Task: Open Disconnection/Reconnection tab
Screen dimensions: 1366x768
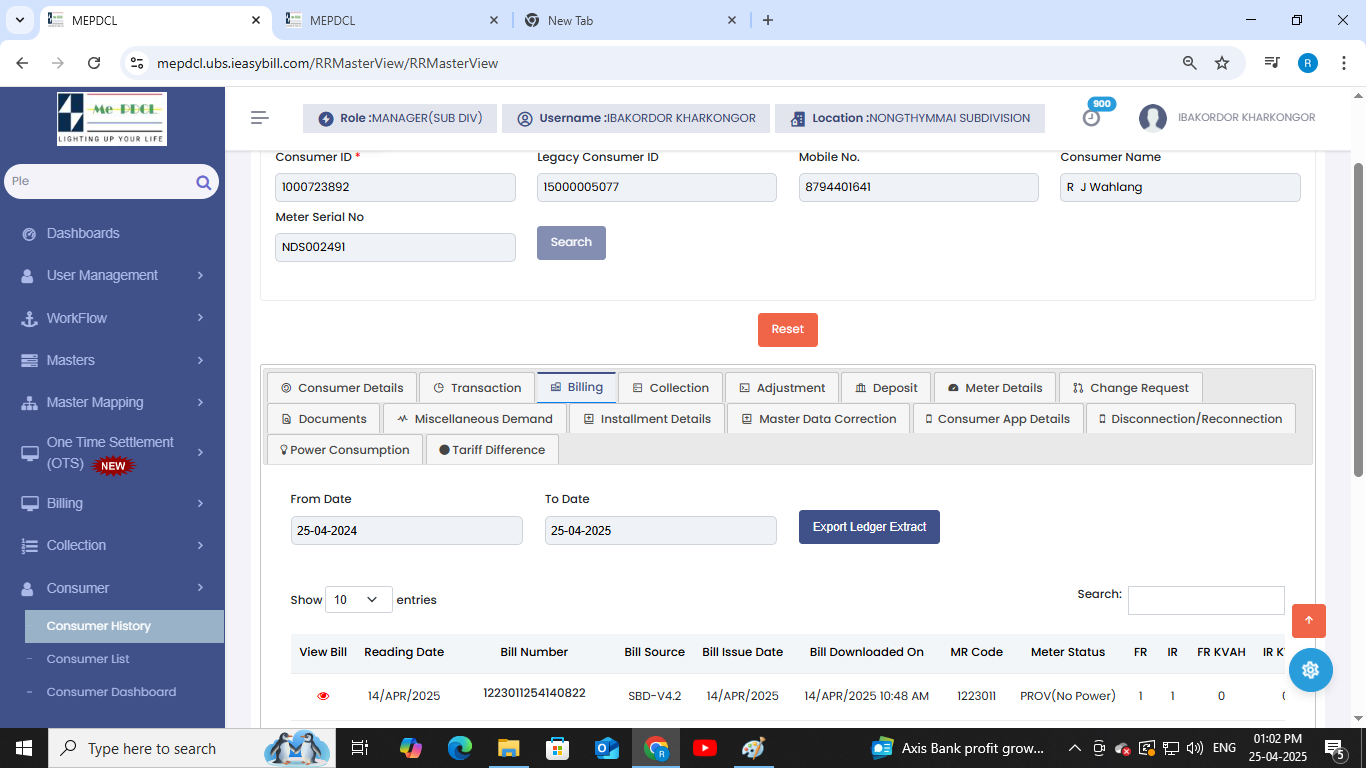Action: point(1190,419)
